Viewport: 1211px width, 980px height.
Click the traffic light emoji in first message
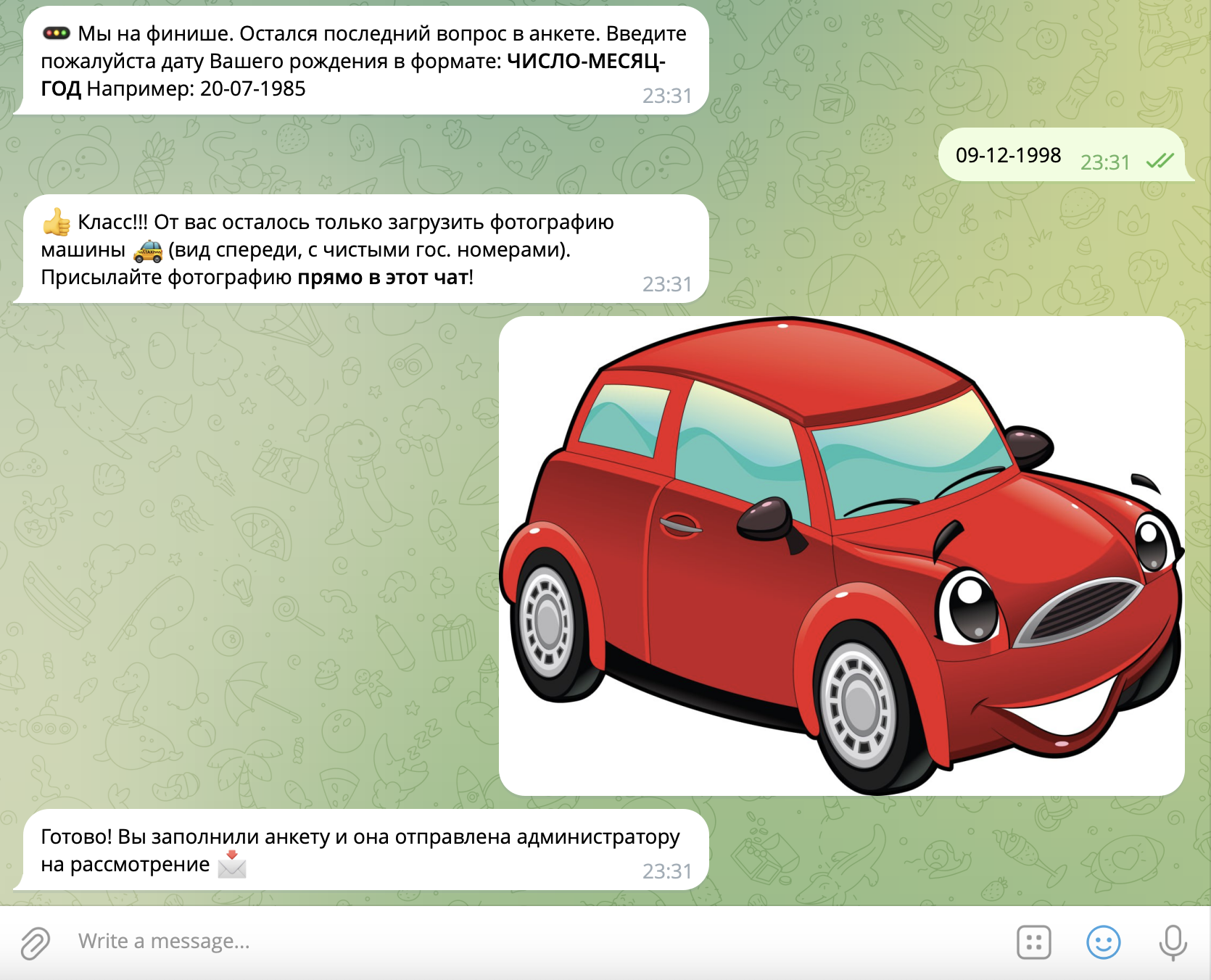coord(56,33)
